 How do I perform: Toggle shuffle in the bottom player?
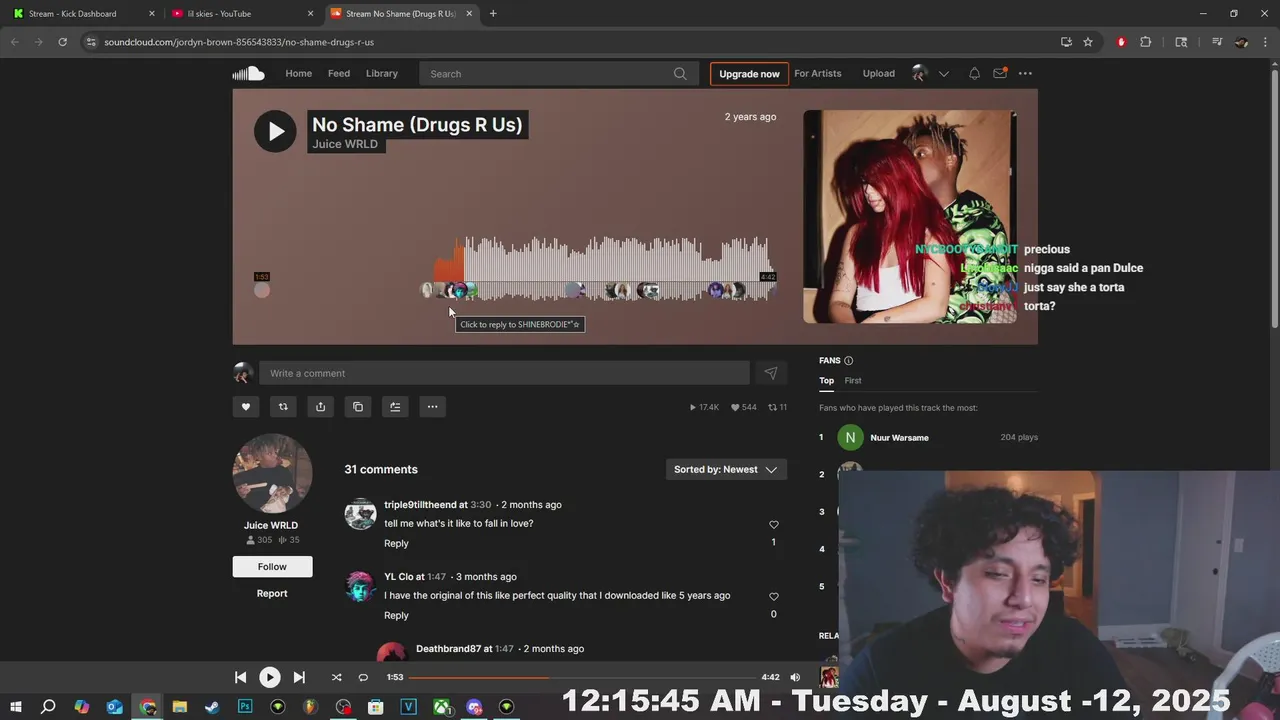[336, 677]
